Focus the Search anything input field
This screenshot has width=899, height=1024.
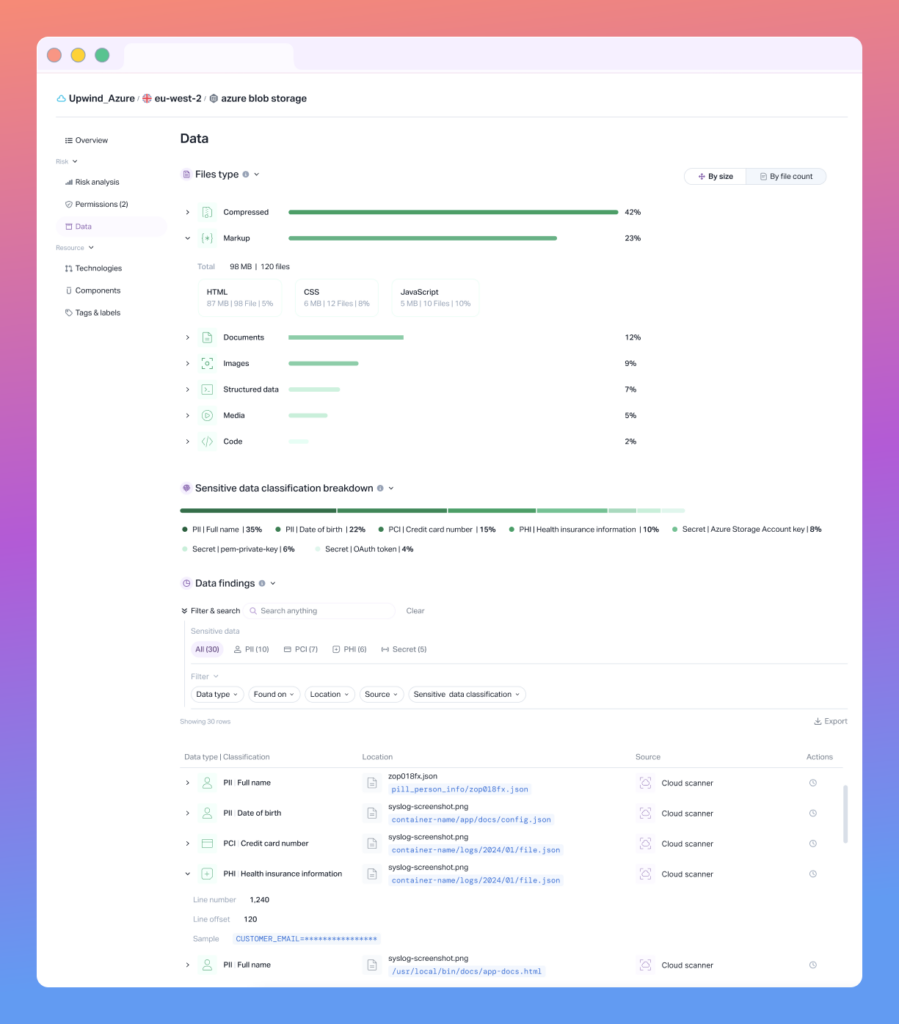pos(322,610)
